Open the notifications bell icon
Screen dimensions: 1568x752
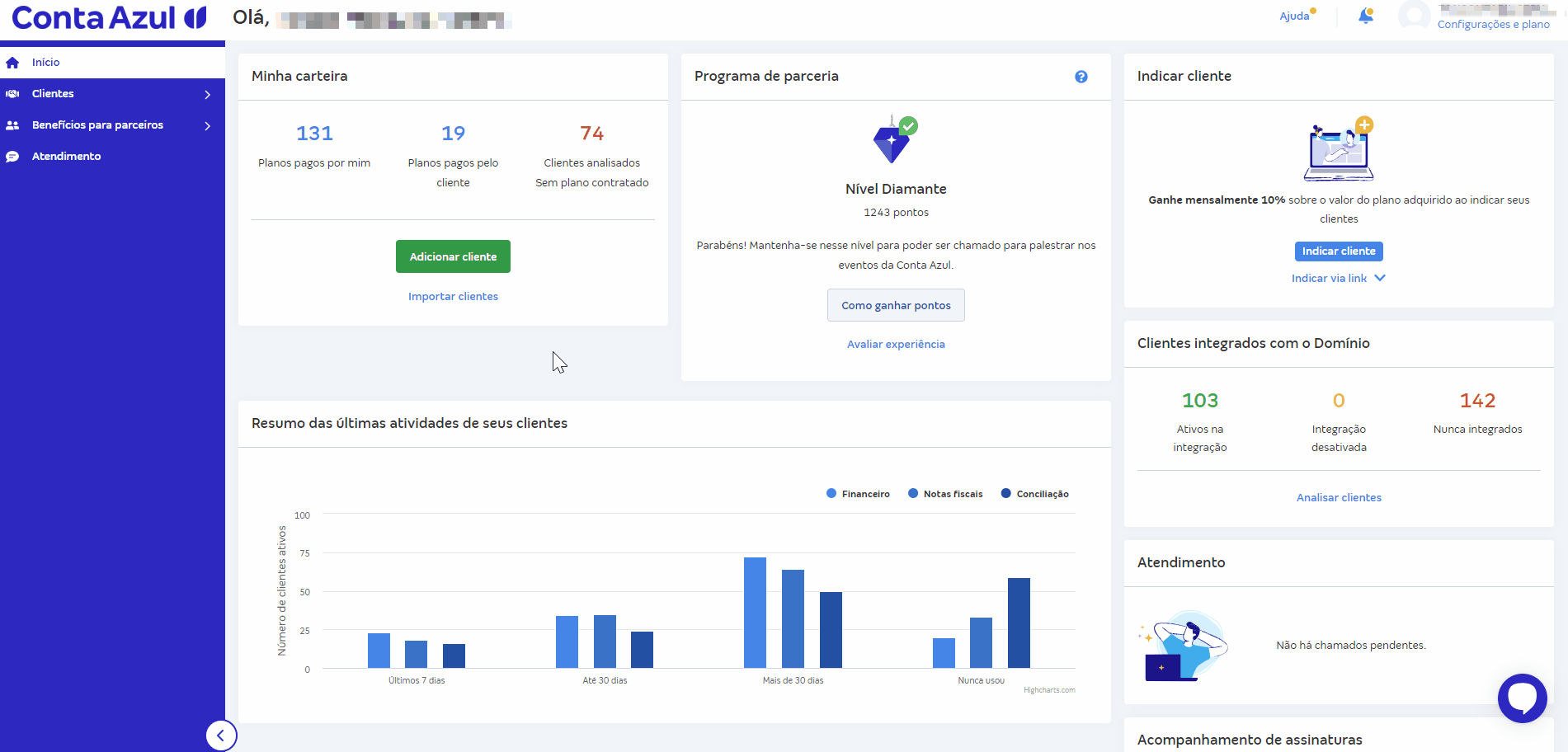1366,16
